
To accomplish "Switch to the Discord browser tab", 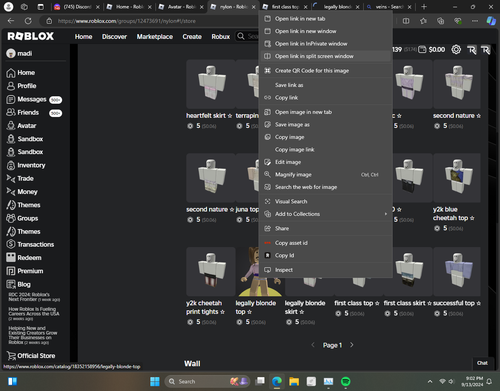I will [x=77, y=7].
